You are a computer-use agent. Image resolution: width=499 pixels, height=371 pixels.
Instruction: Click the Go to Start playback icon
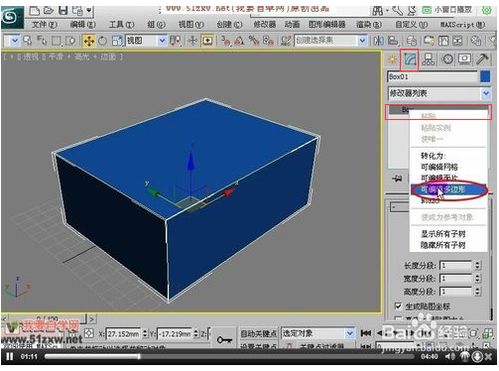tap(365, 333)
